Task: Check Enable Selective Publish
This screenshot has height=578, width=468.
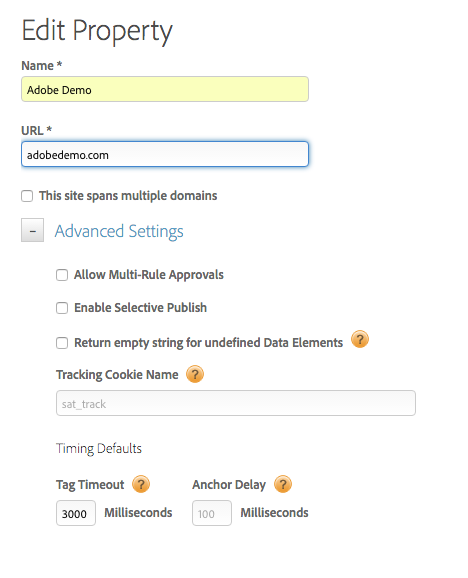Action: (62, 308)
